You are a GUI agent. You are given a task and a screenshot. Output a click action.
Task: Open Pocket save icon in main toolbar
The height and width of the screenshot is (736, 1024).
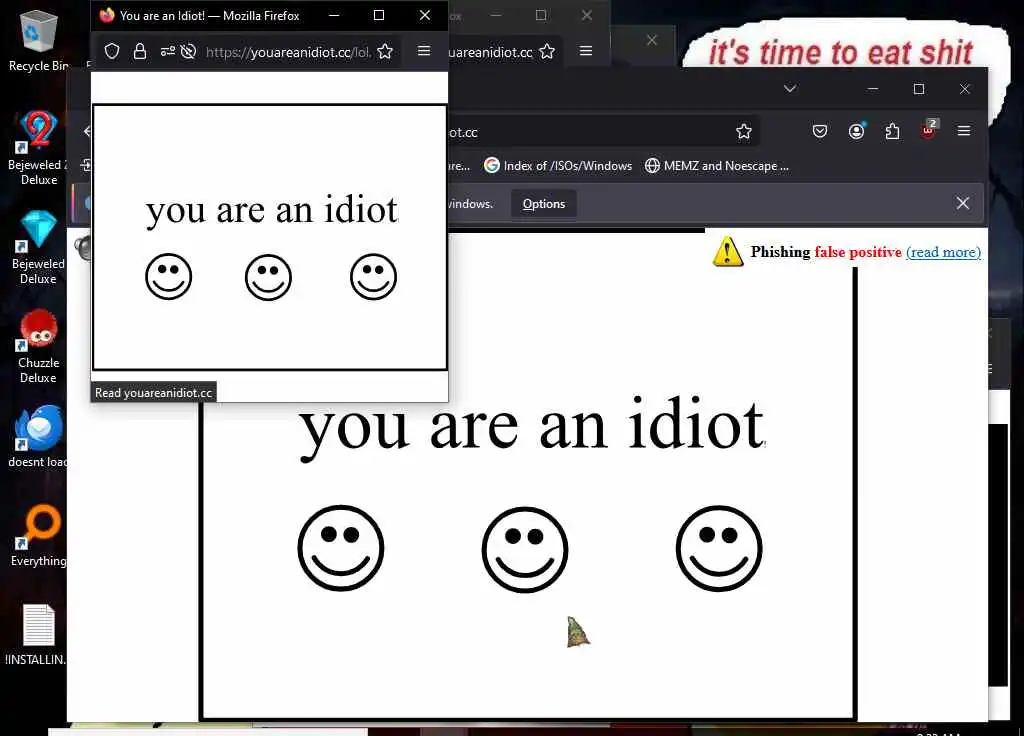click(820, 131)
